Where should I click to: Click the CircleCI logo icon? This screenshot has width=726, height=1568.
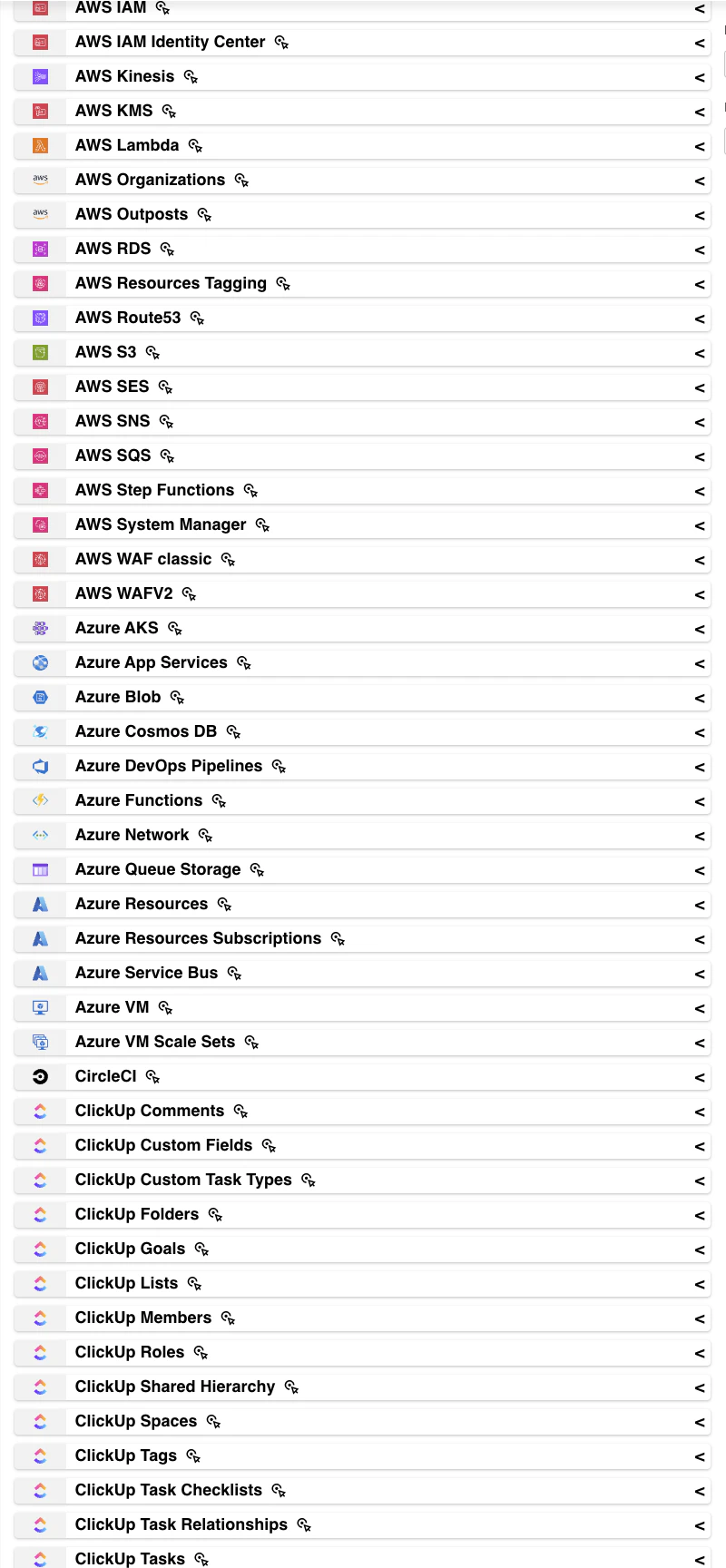(40, 1076)
